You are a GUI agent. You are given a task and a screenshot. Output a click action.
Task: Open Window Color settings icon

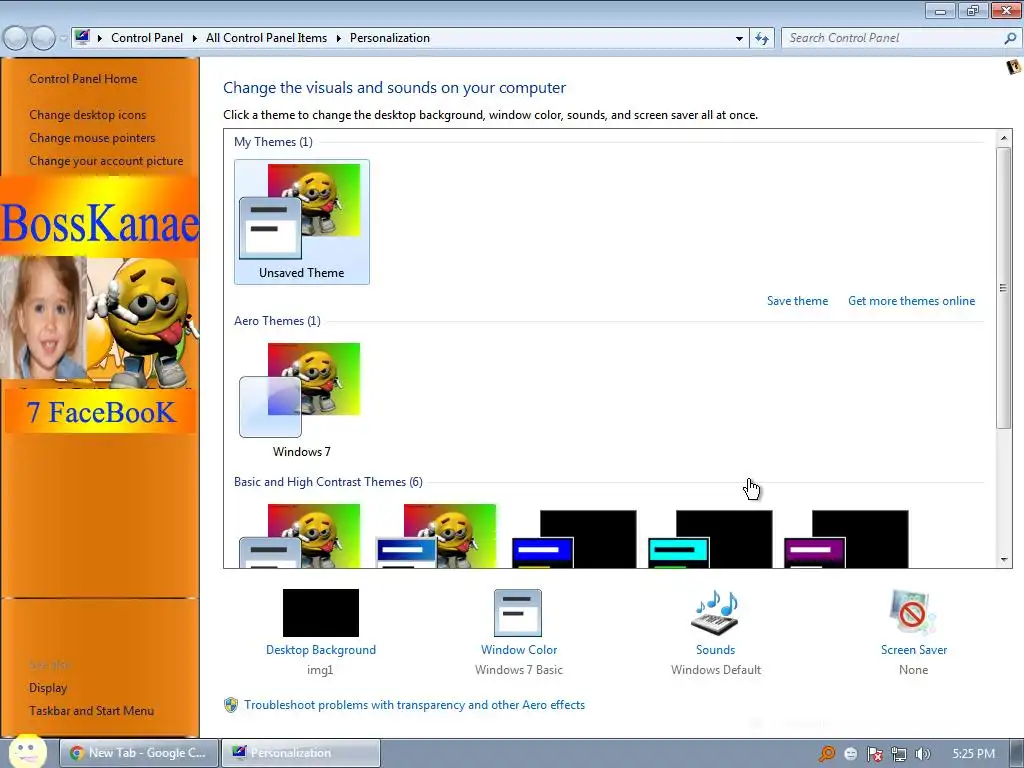click(x=518, y=613)
